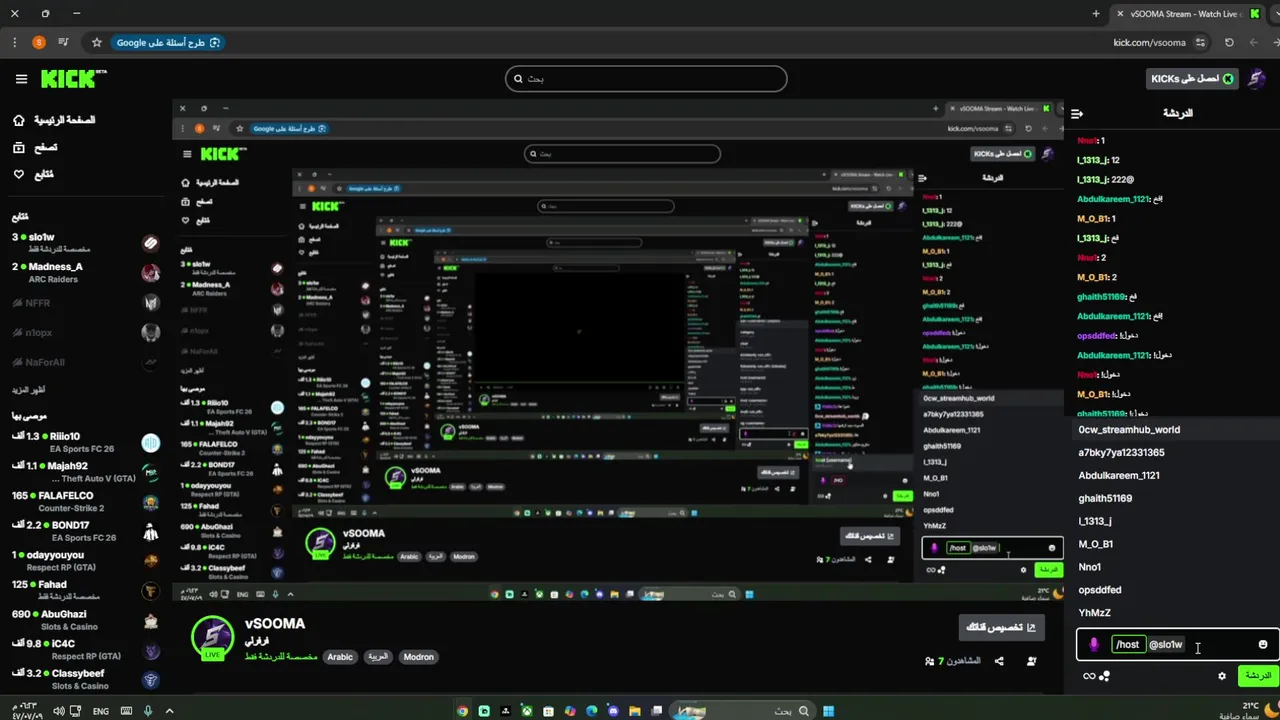Click Get KICKs (احصل على KICKs) button
Screen dimensions: 1280x720
point(1192,79)
